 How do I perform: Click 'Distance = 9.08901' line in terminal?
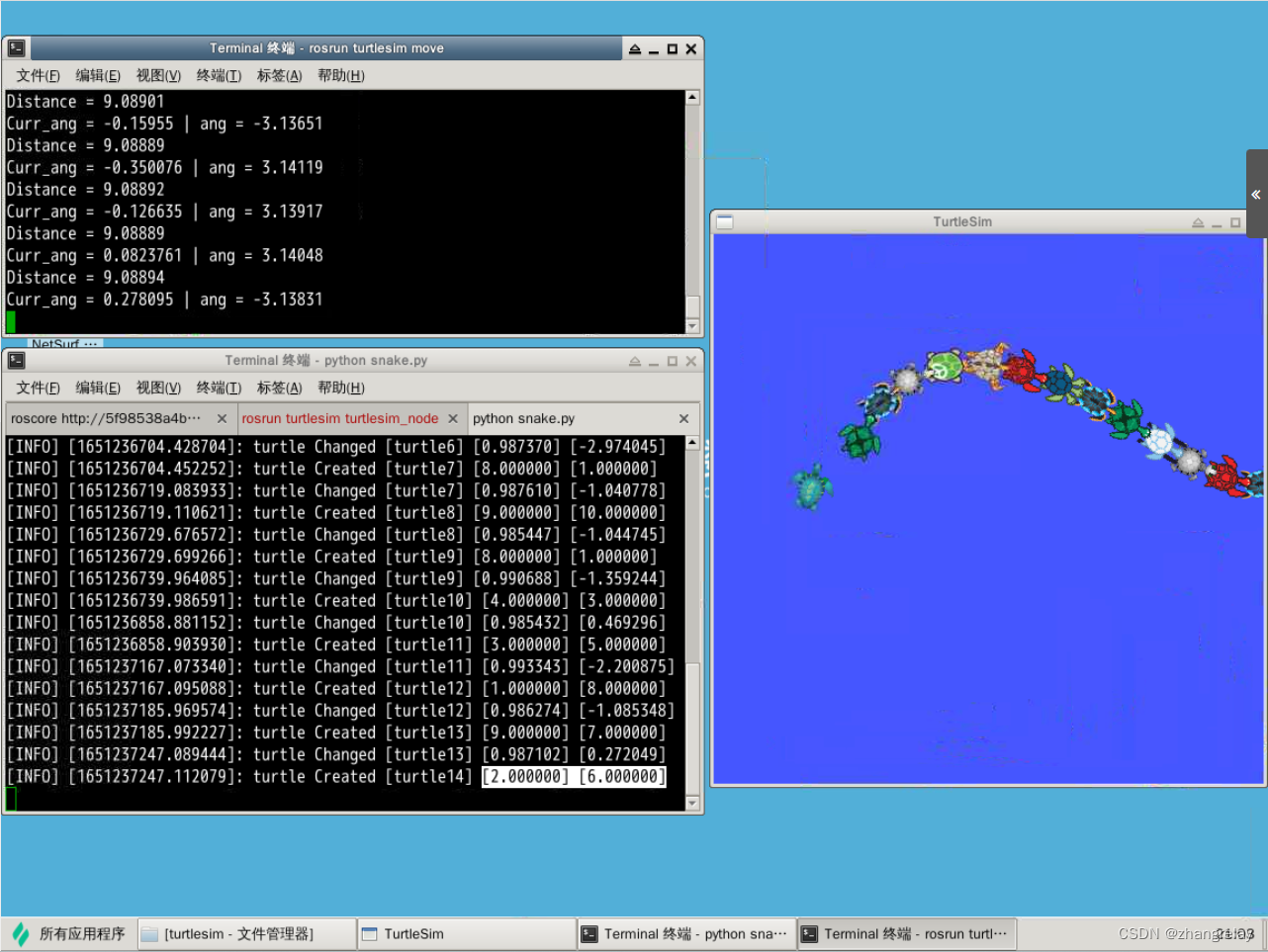point(85,101)
